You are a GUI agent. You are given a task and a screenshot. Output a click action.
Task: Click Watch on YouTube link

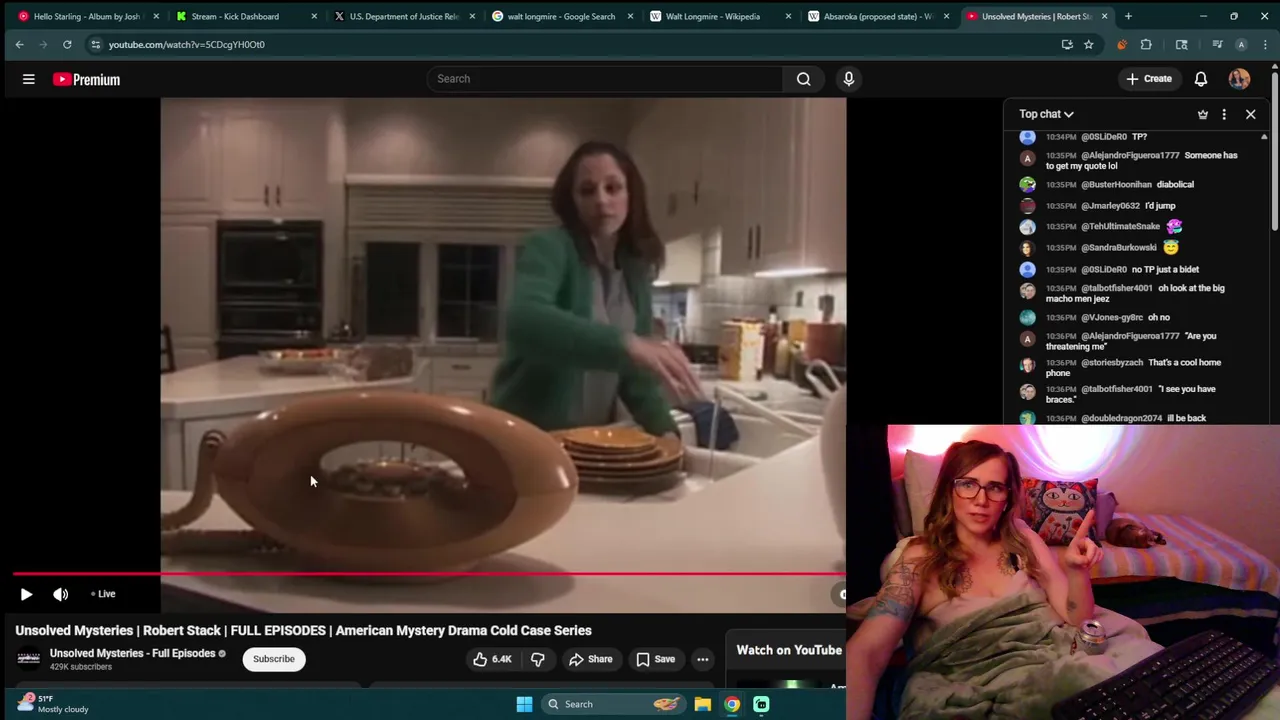click(789, 650)
